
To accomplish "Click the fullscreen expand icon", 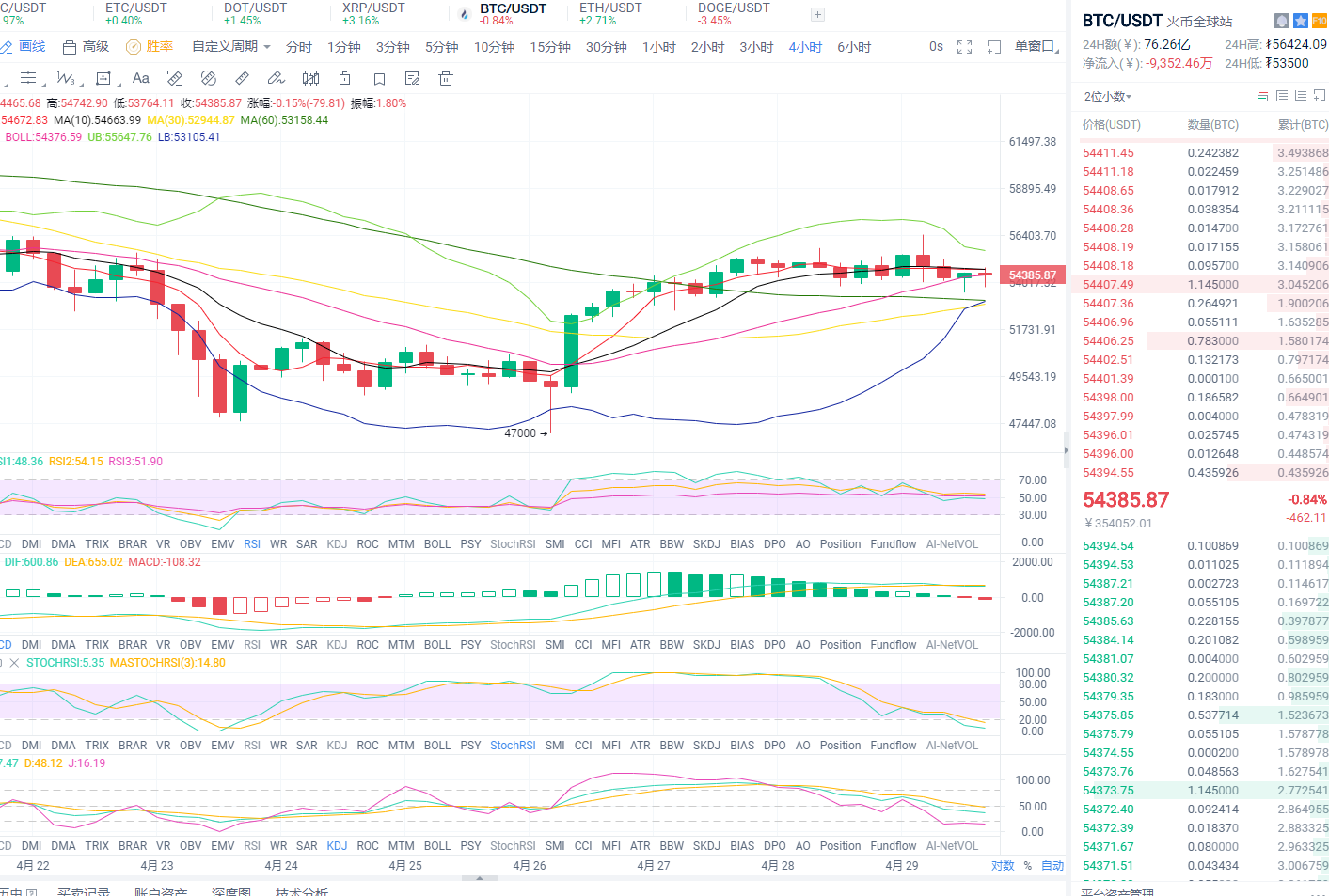I will point(964,47).
